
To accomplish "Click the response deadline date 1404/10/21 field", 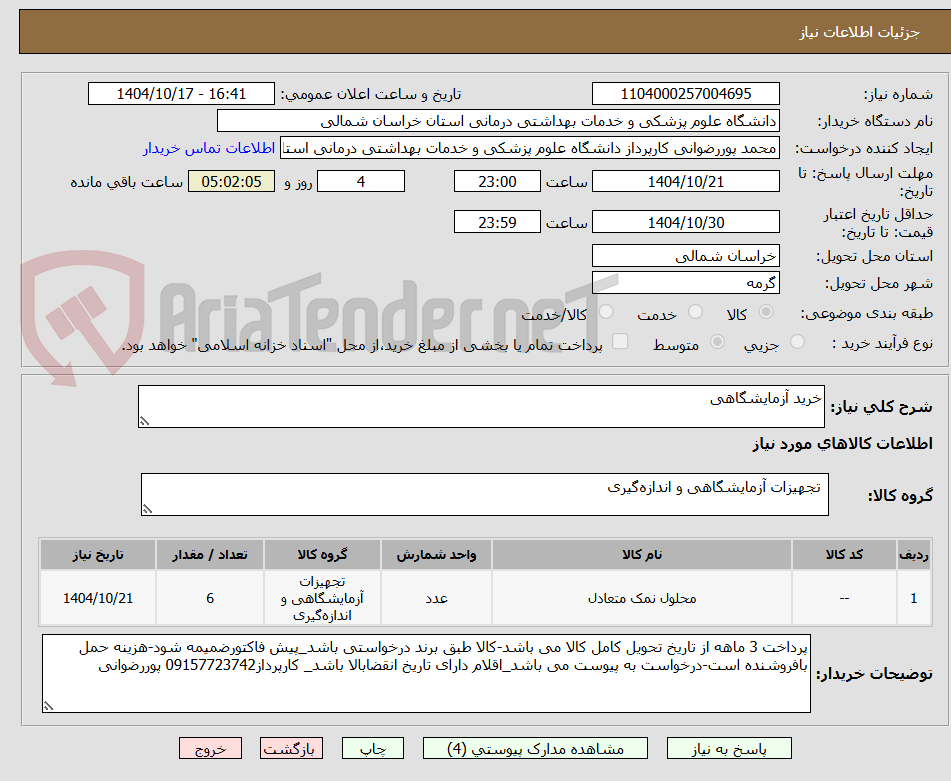I will 686,181.
